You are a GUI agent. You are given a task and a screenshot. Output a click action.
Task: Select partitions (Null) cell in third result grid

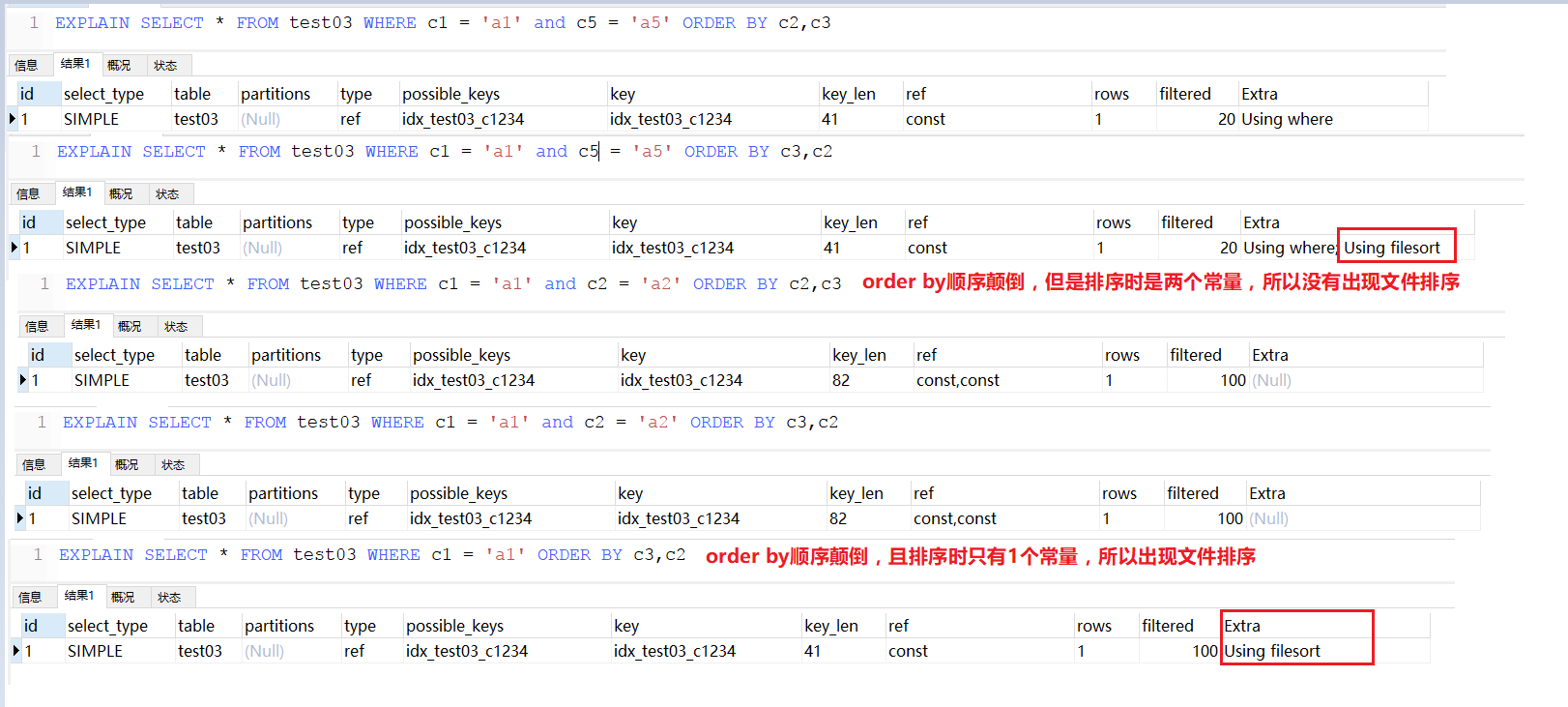point(297,380)
